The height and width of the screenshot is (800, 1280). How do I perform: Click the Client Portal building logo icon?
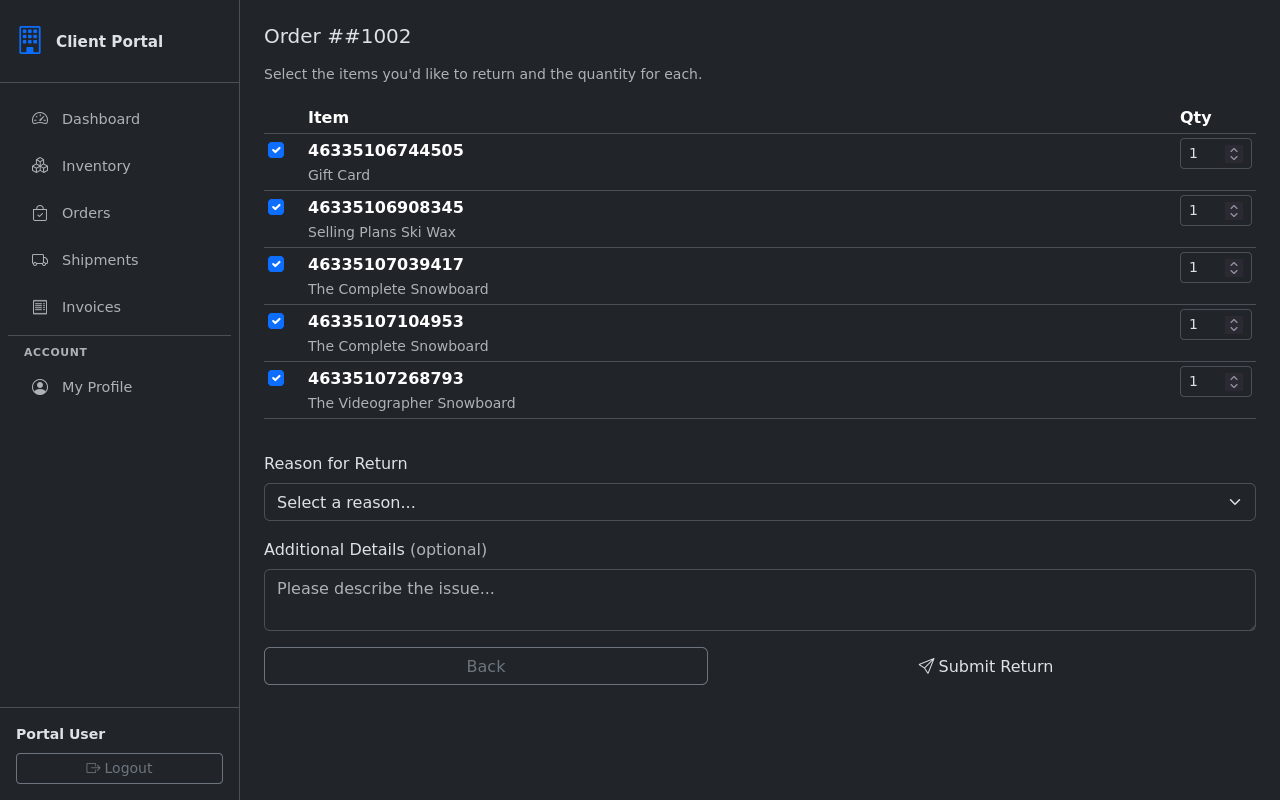[30, 40]
